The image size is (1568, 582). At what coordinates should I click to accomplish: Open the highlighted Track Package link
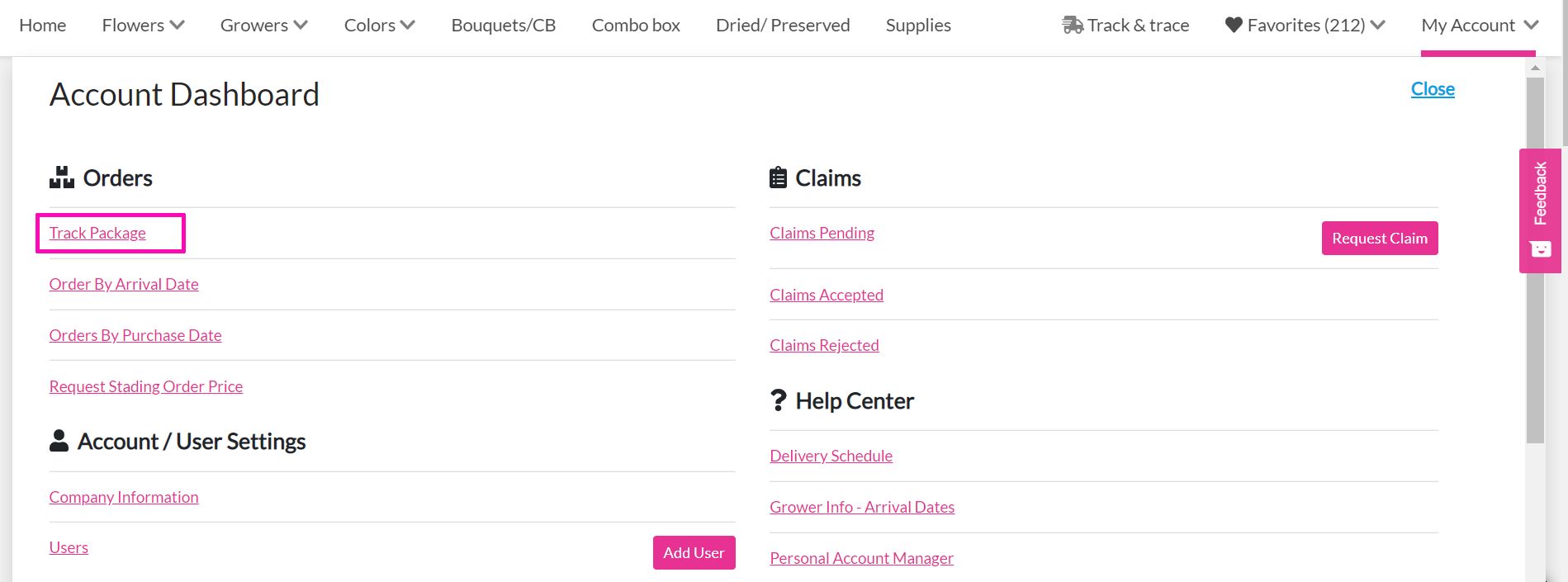pos(97,232)
